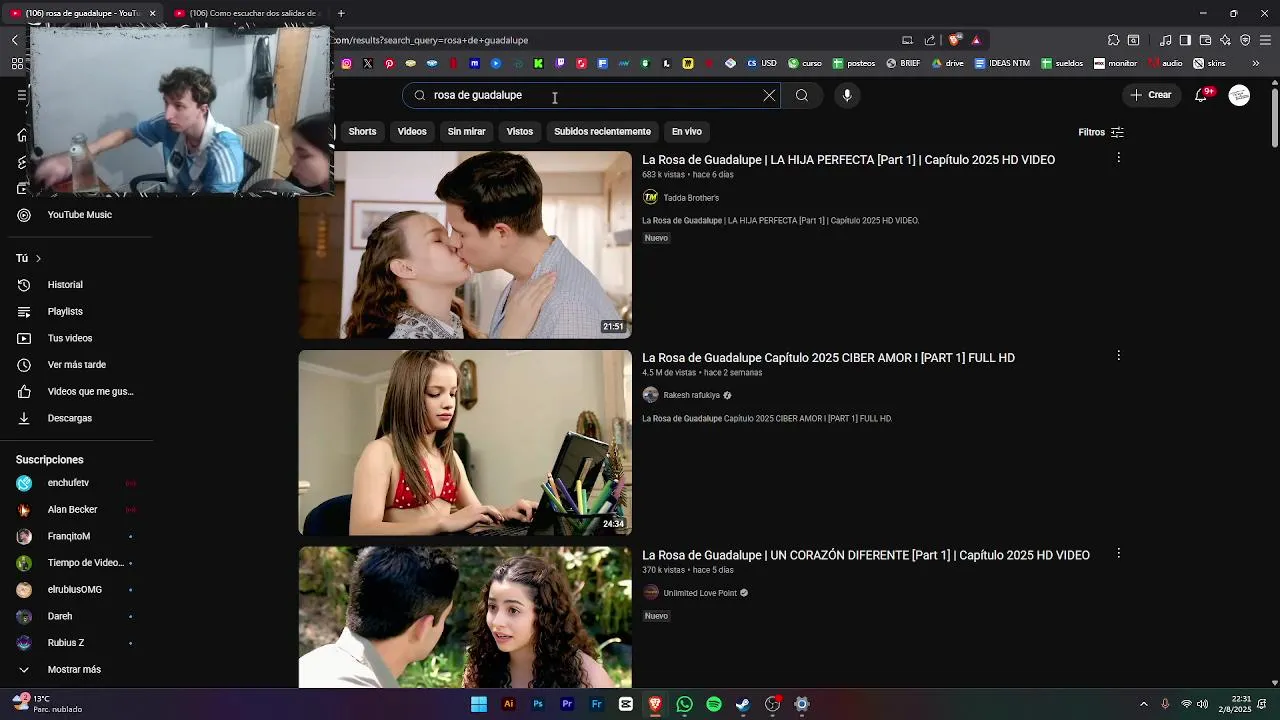Image resolution: width=1280 pixels, height=720 pixels.
Task: Open a new browser tab
Action: click(x=341, y=13)
